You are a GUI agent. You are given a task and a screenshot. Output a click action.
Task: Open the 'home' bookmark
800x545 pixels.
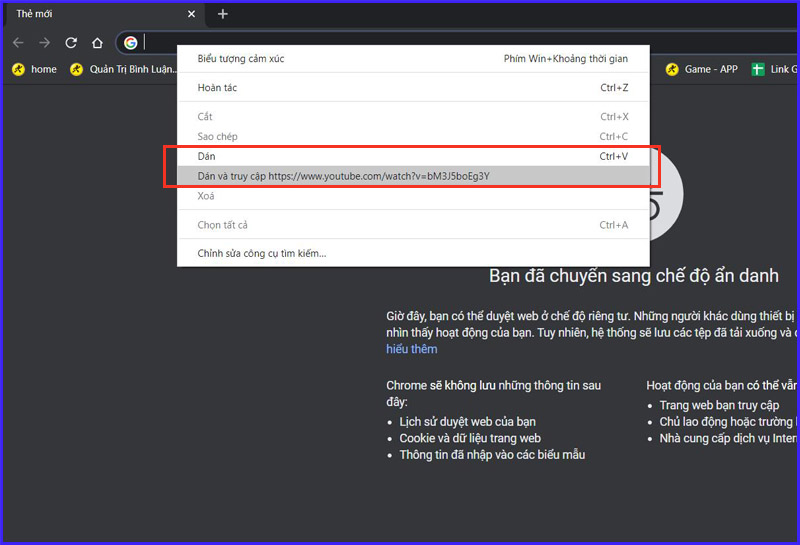tap(34, 69)
